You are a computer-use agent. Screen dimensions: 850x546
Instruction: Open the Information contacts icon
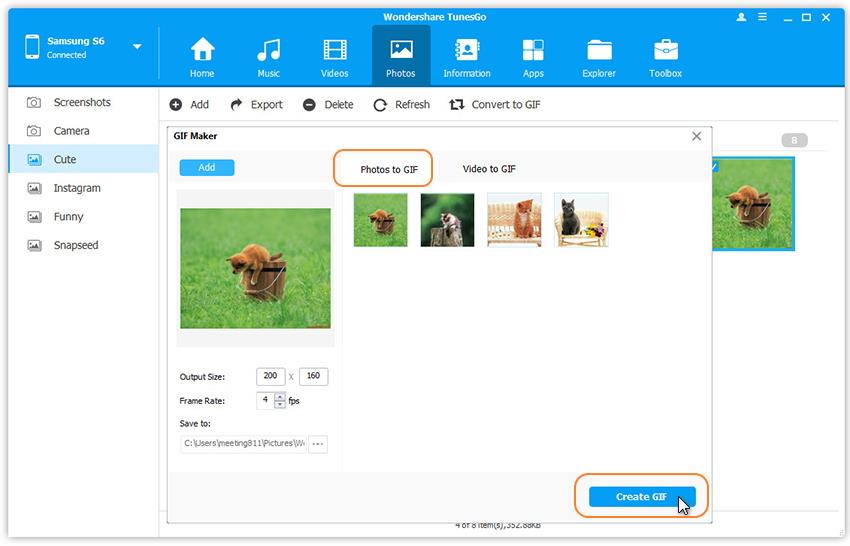click(466, 50)
